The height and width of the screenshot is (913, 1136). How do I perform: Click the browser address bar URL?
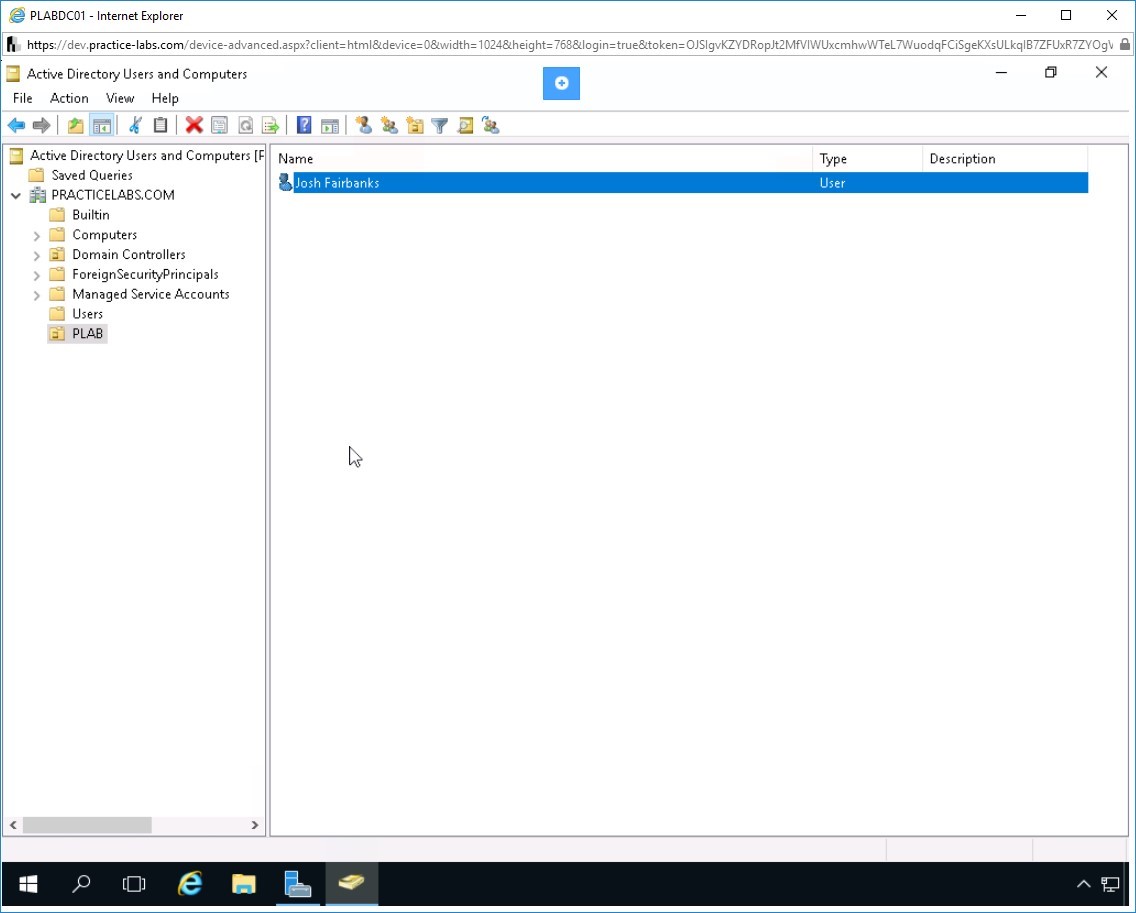[569, 45]
